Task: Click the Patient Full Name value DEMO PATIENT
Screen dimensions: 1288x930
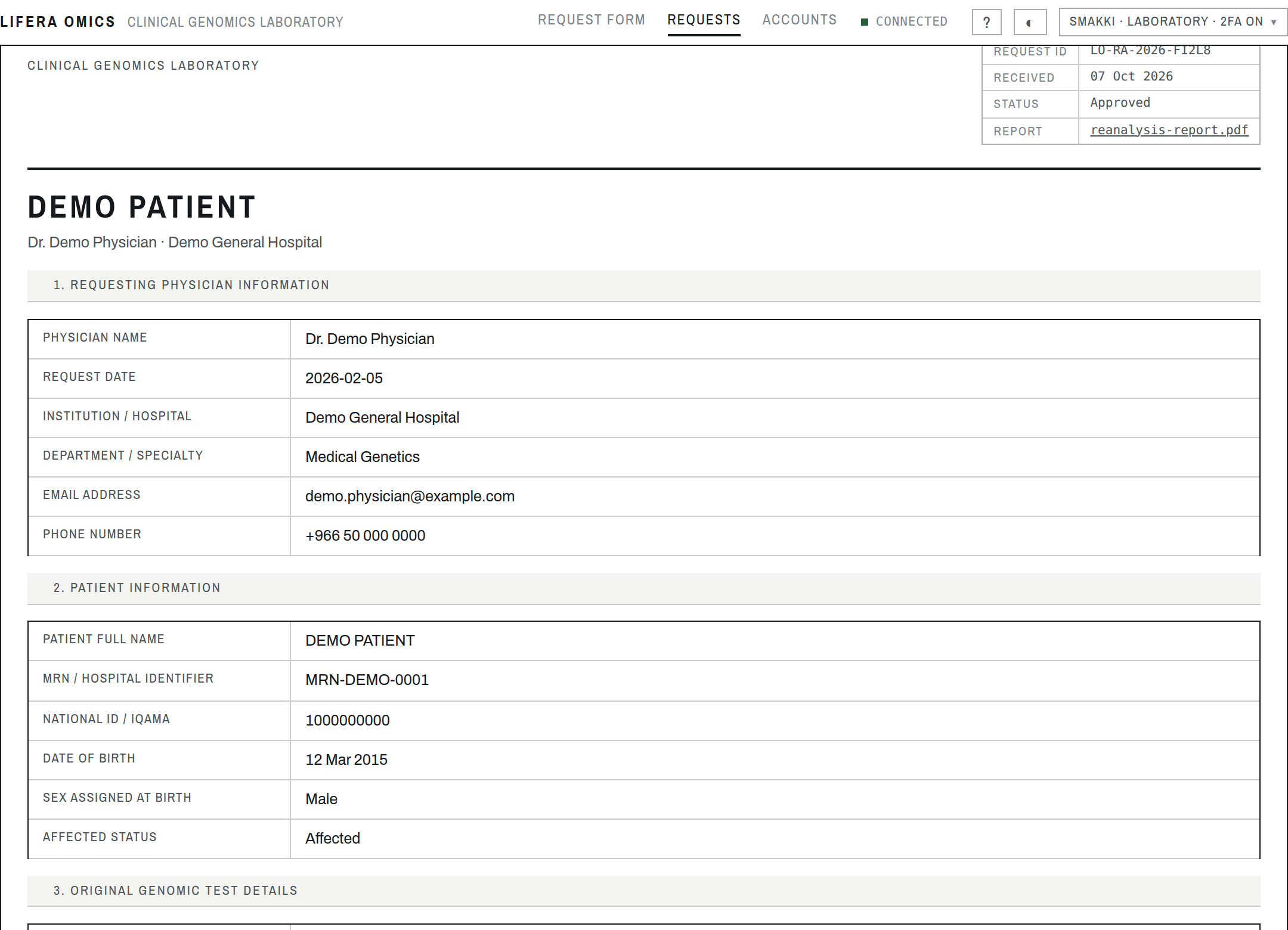Action: pyautogui.click(x=360, y=640)
